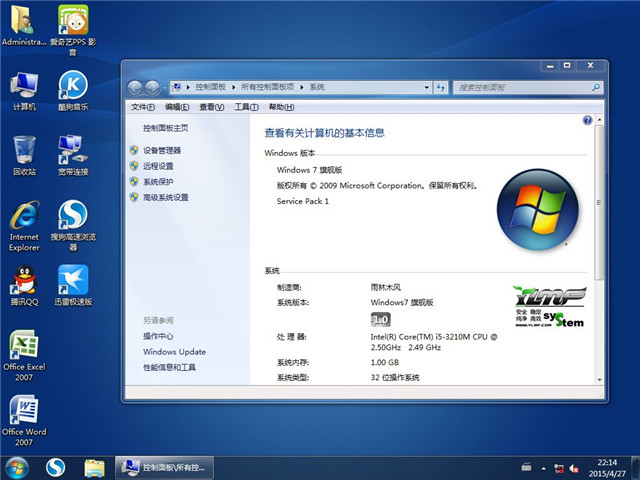Launch the Sogou browser desktop icon
This screenshot has width=640, height=480.
point(73,226)
